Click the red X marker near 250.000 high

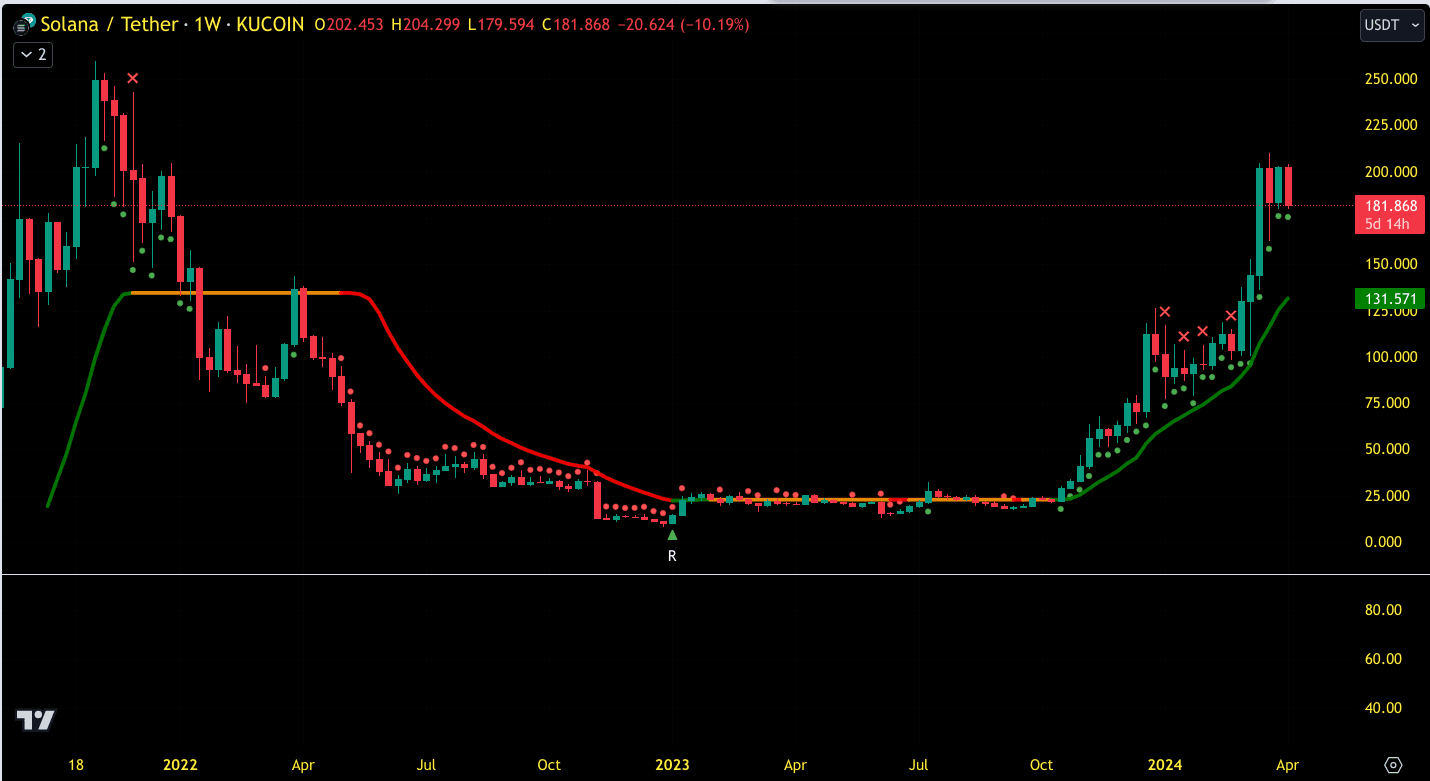click(132, 78)
